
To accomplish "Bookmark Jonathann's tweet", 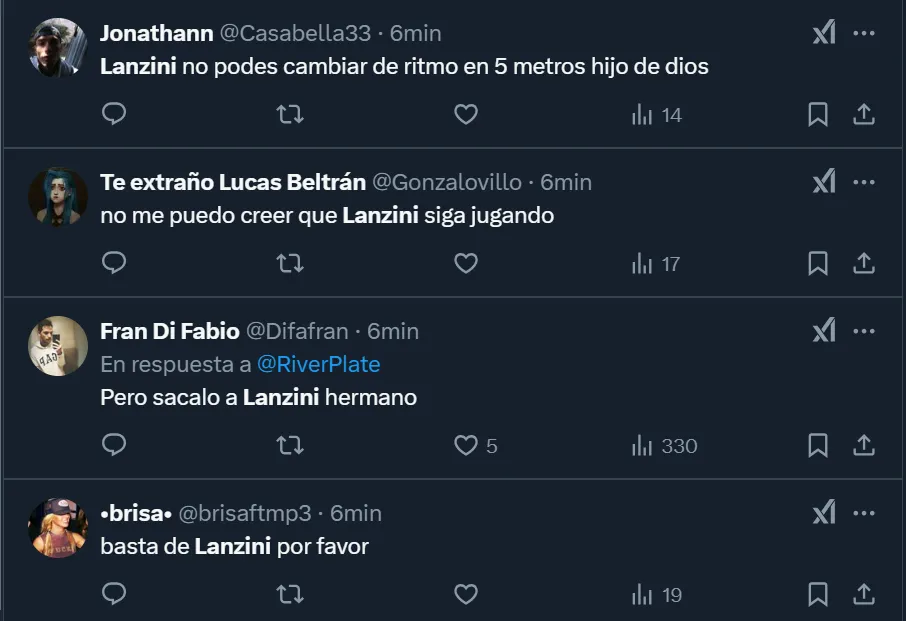I will [818, 115].
